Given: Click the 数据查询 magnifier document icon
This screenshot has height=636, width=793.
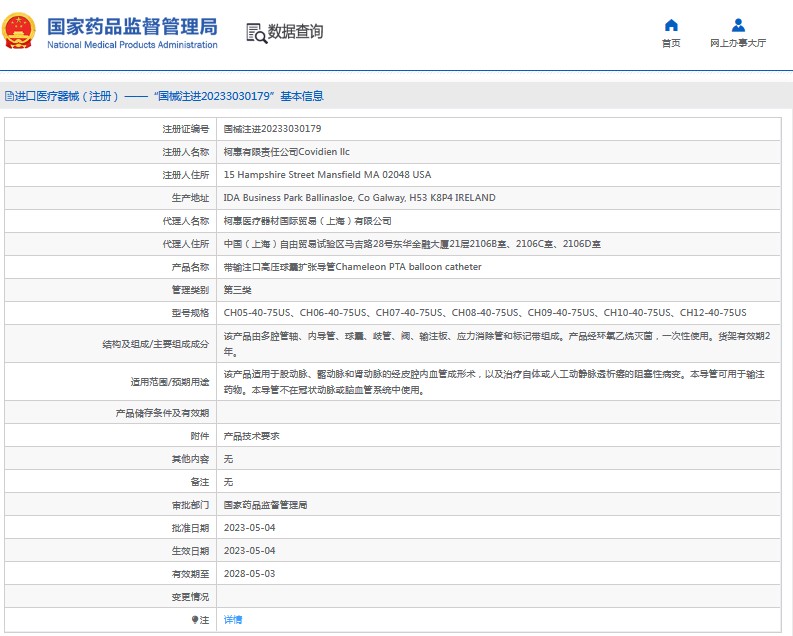Looking at the screenshot, I should (x=256, y=33).
